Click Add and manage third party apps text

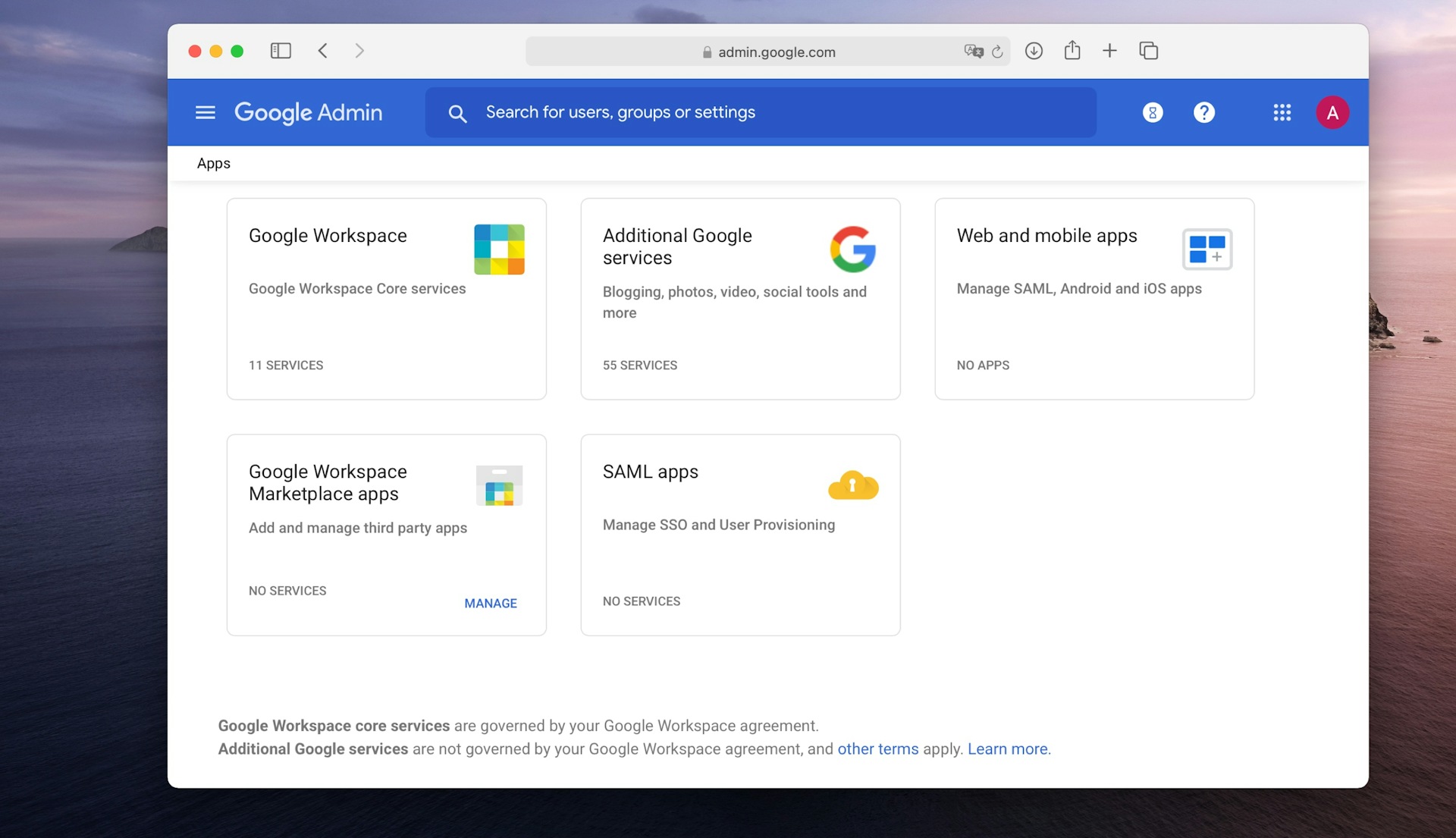[358, 529]
